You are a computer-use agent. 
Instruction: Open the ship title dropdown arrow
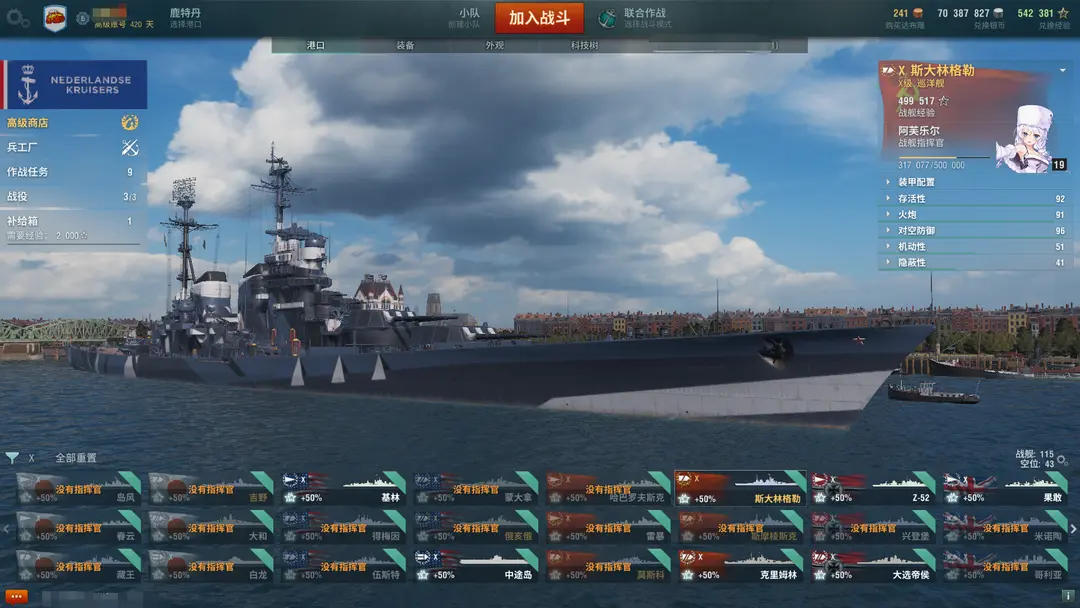click(1063, 70)
